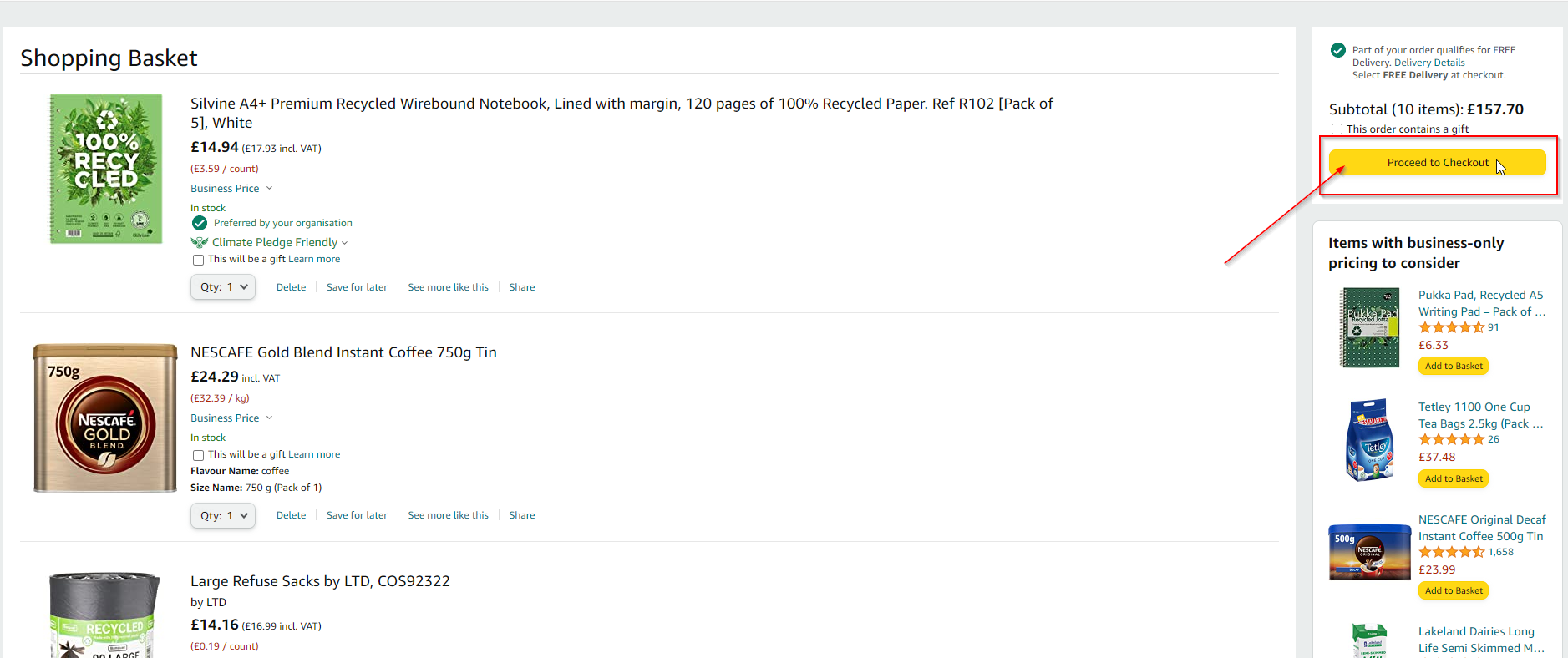Expand Climate Pledge Friendly details
Viewport: 1568px width, 658px height.
tap(280, 243)
